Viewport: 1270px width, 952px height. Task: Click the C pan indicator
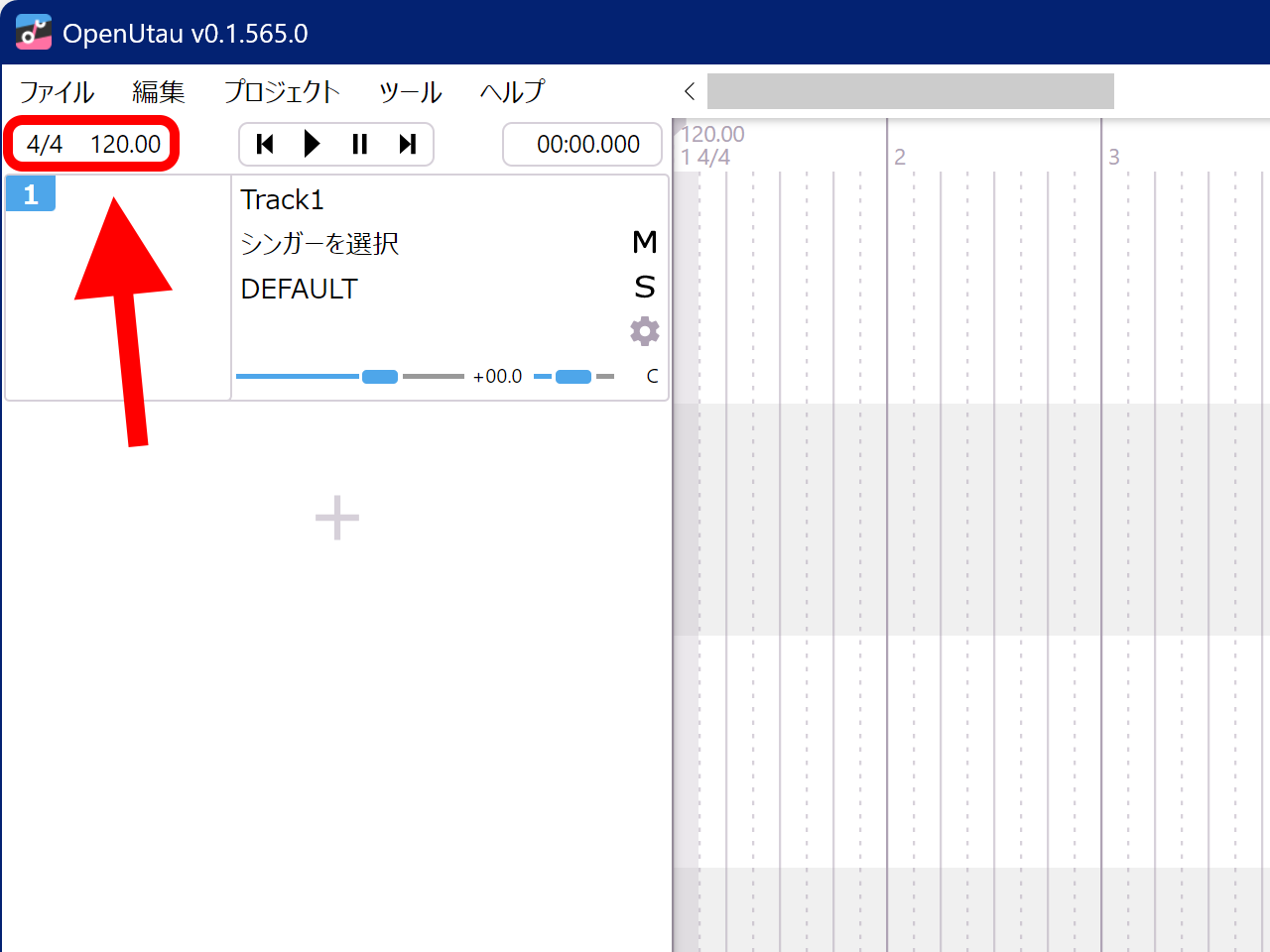[x=652, y=377]
